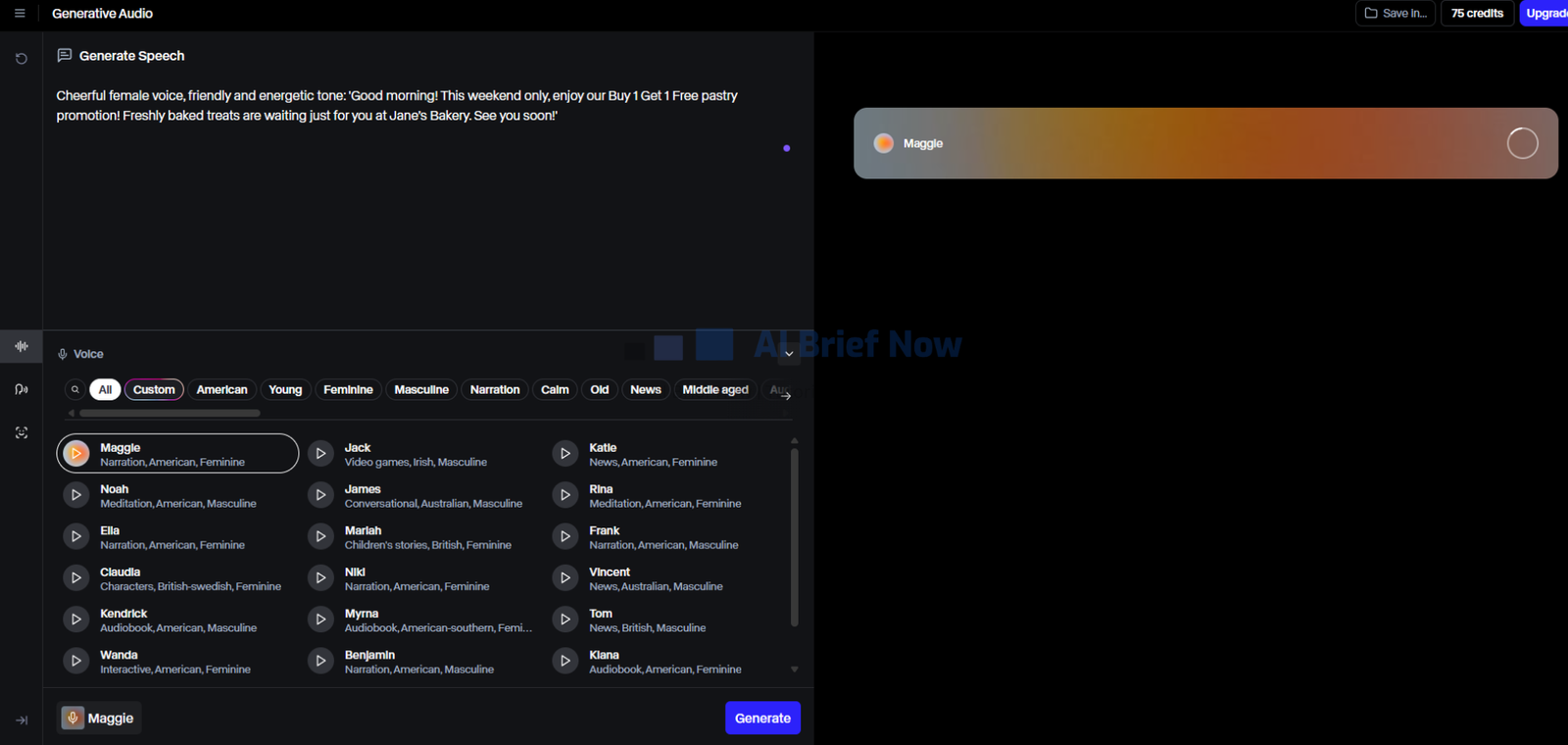Select Kendrick Audiobook American Masculine voice

pos(177,620)
